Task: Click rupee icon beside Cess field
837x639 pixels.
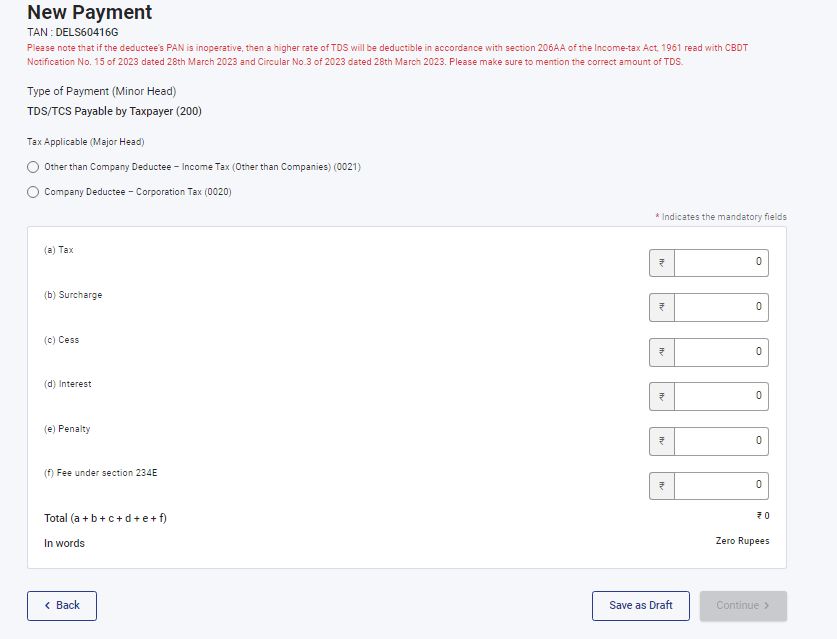Action: [x=661, y=353]
